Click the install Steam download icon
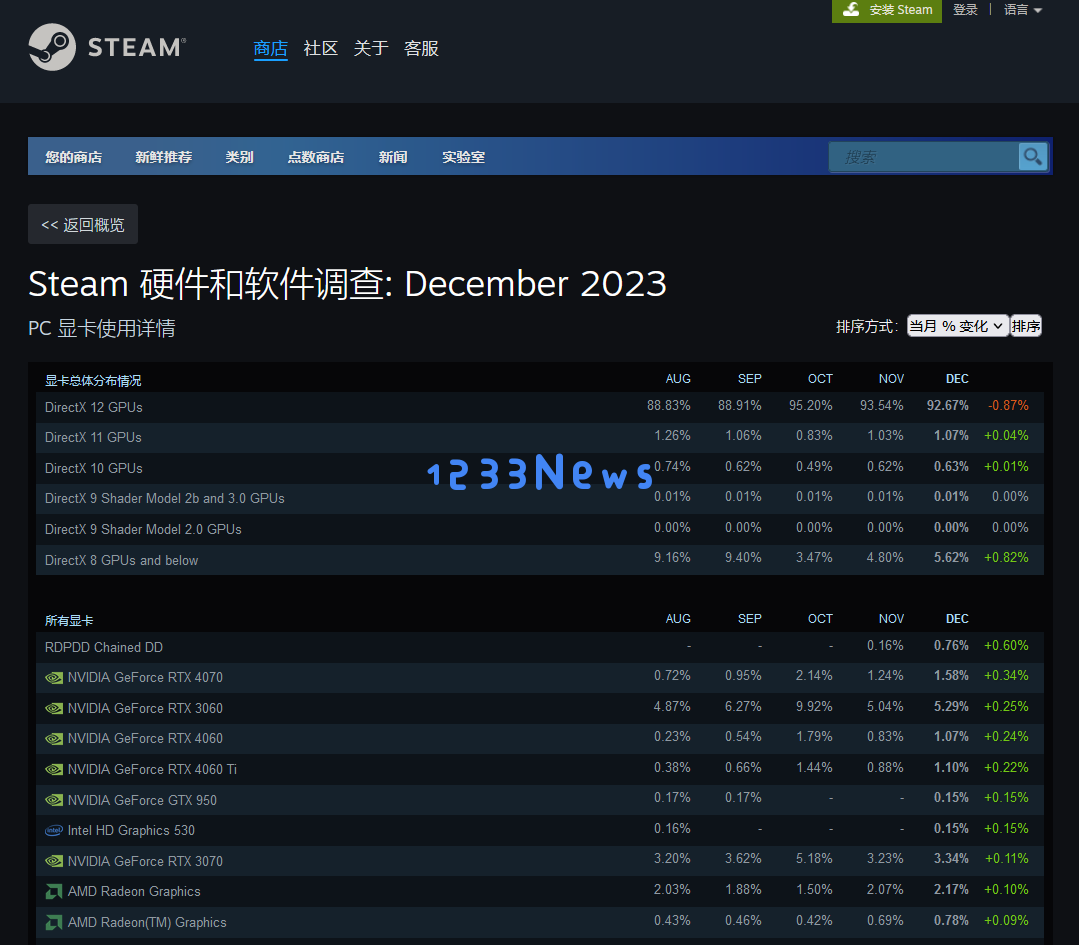Screen dimensions: 1079x945 851,10
